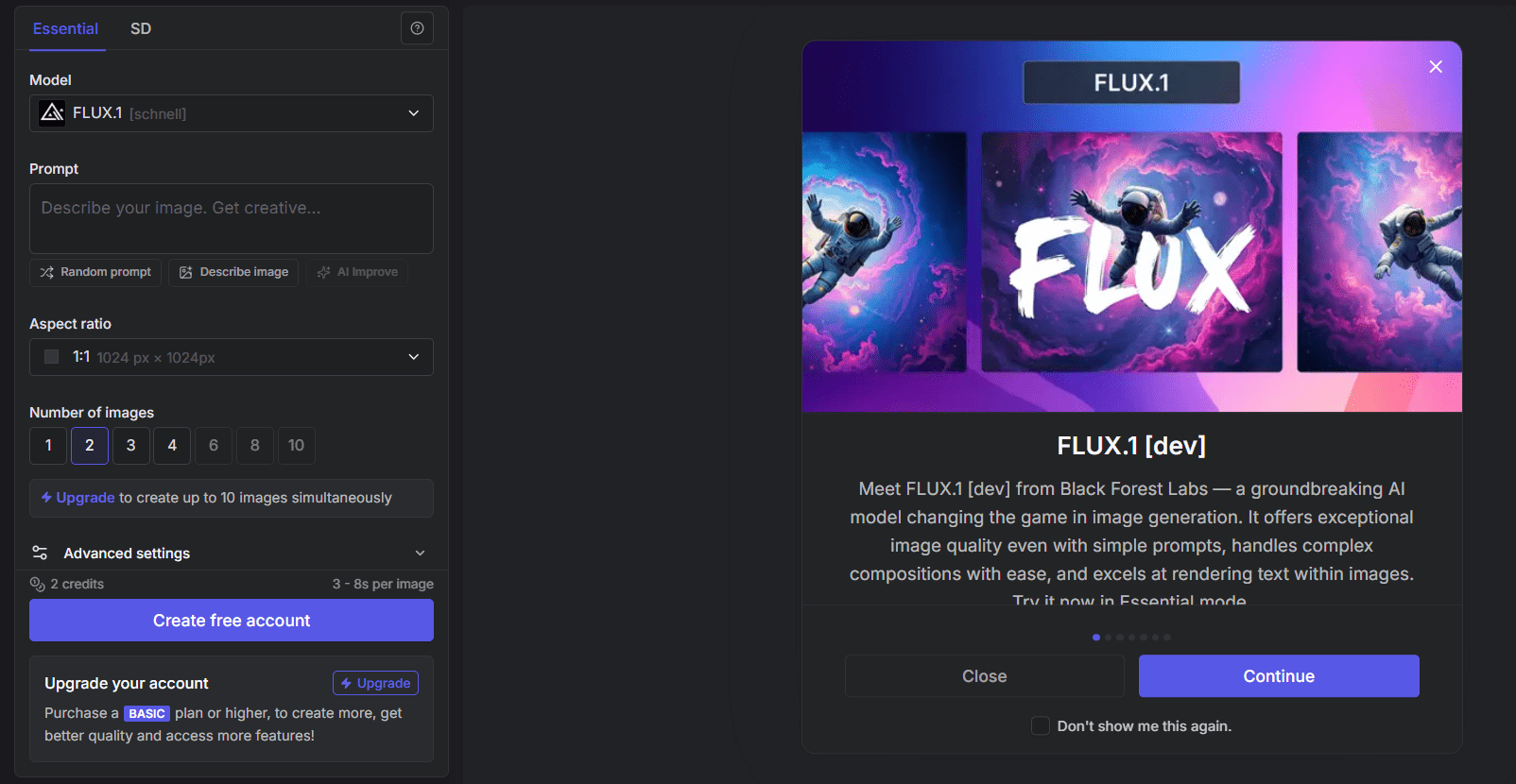Click the first carousel pagination dot

pyautogui.click(x=1096, y=638)
